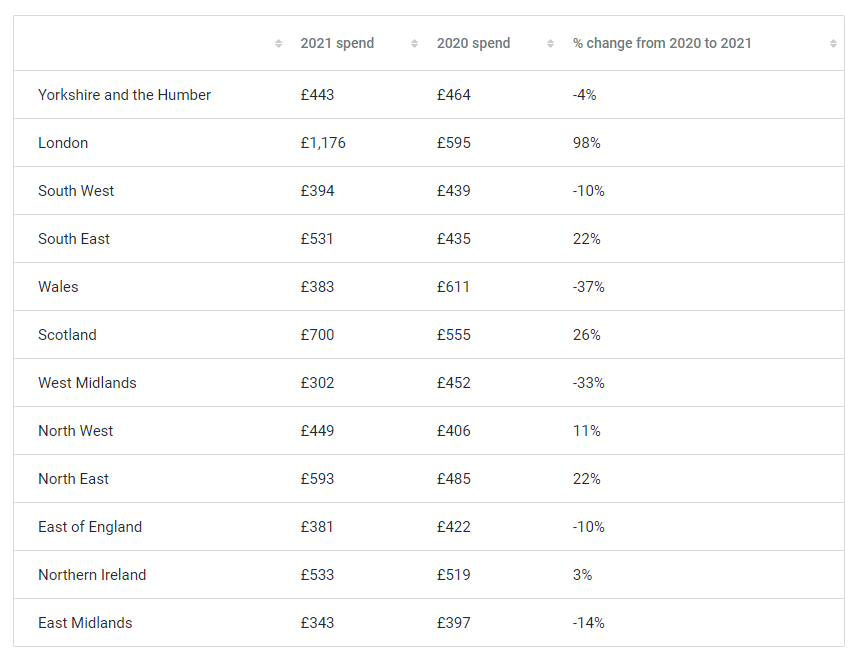Select the Yorkshire and the Humber row label
863x670 pixels.
[x=124, y=95]
